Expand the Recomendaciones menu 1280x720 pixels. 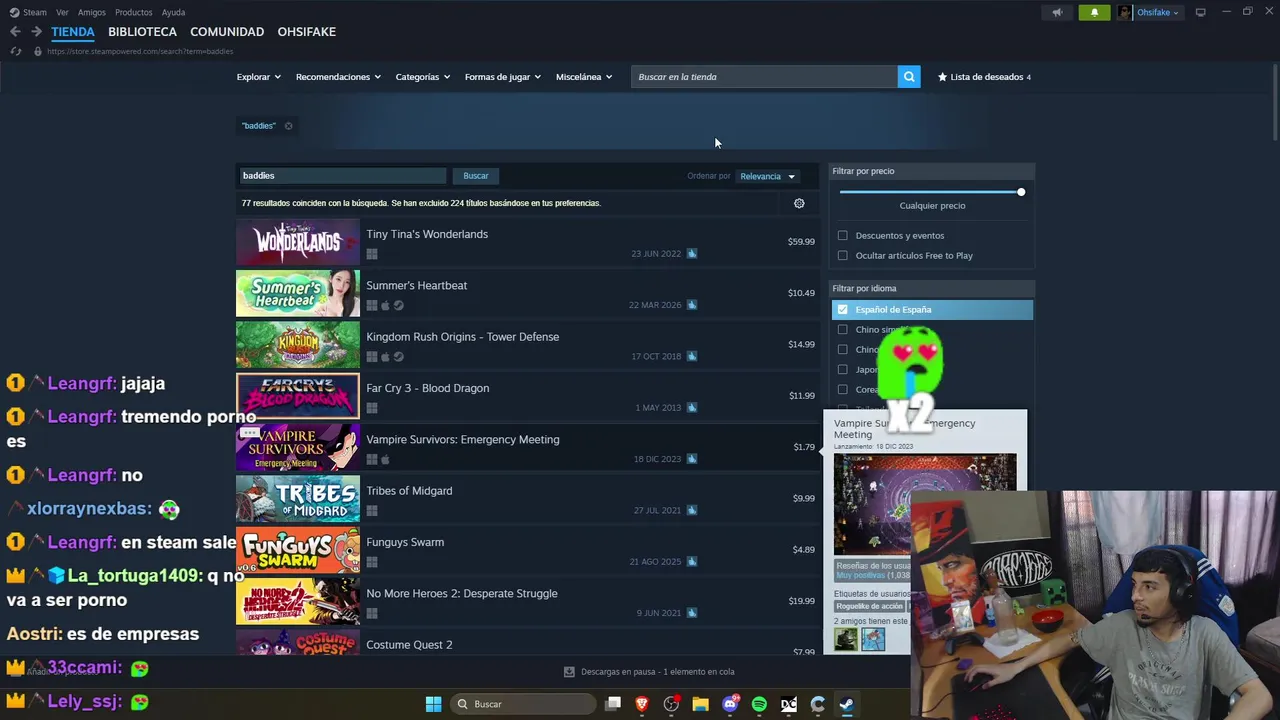[338, 77]
